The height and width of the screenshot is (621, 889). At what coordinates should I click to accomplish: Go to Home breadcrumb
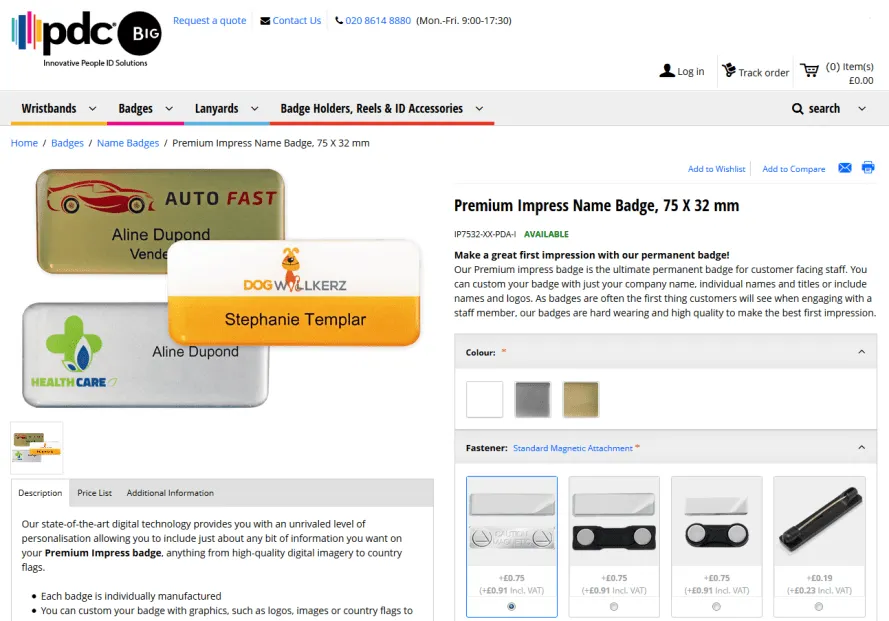(24, 143)
